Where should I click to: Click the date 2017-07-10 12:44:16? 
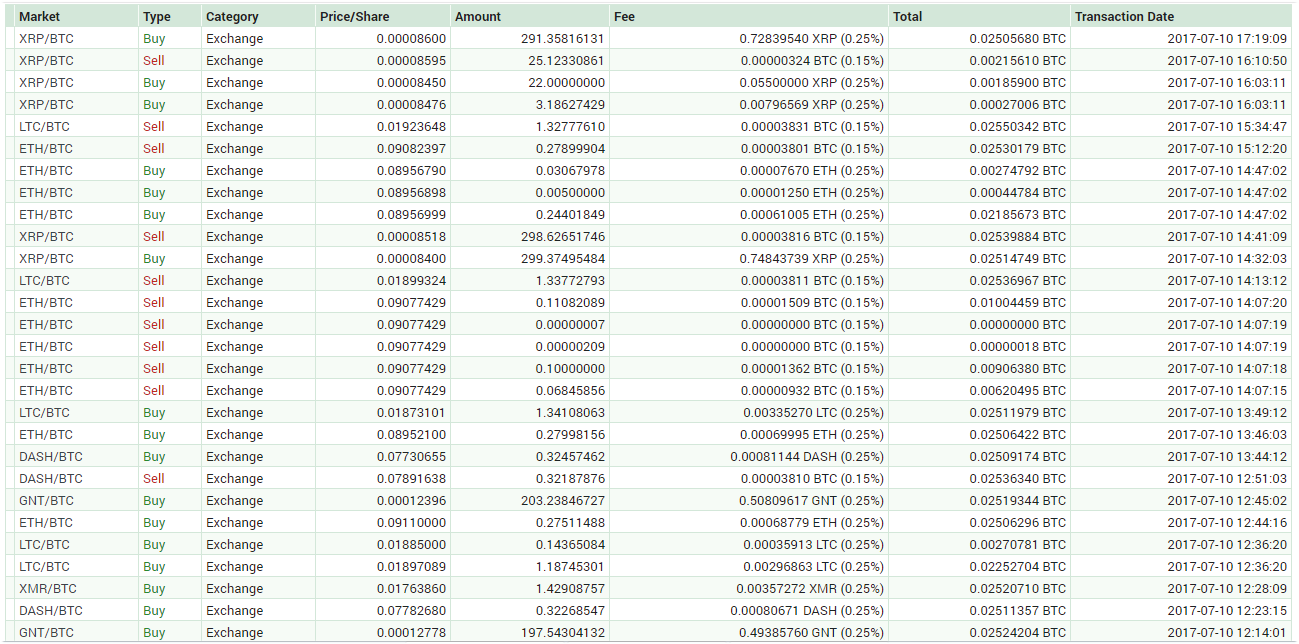(1227, 522)
